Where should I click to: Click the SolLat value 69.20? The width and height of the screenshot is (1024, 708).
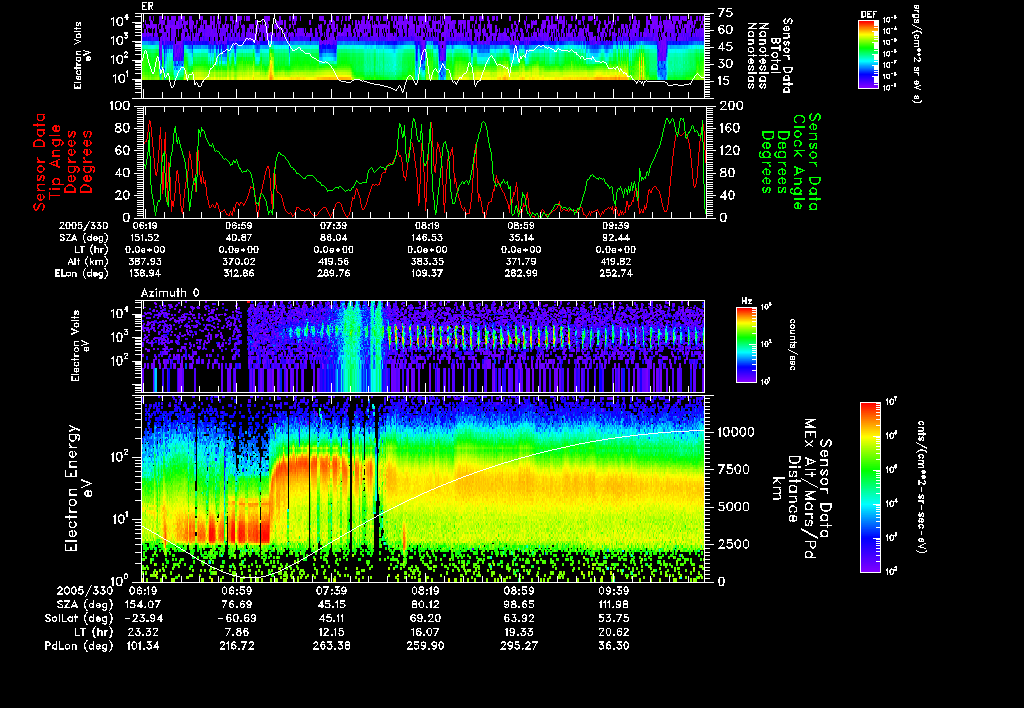coord(426,619)
